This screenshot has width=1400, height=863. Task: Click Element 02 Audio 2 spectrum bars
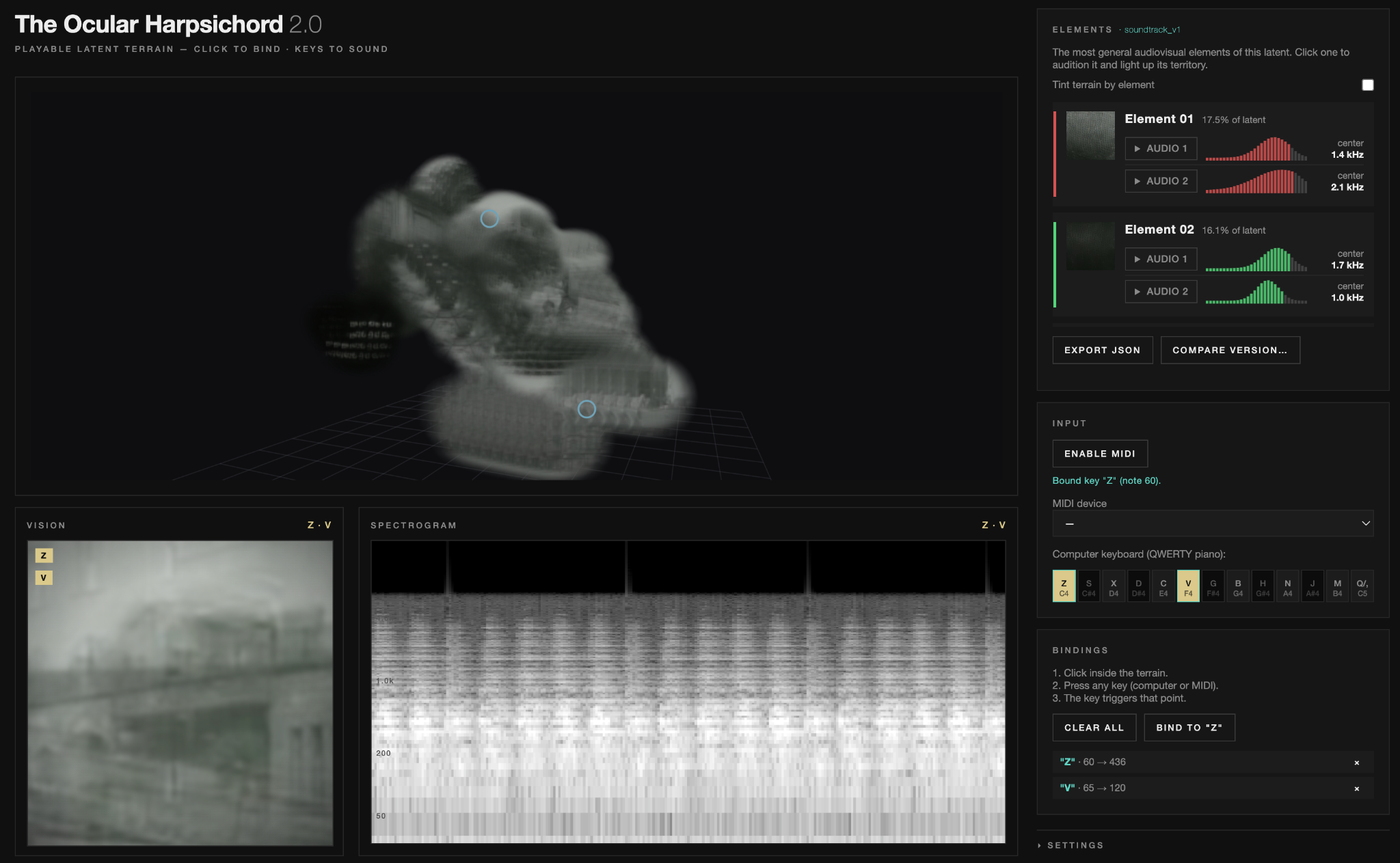[1256, 292]
